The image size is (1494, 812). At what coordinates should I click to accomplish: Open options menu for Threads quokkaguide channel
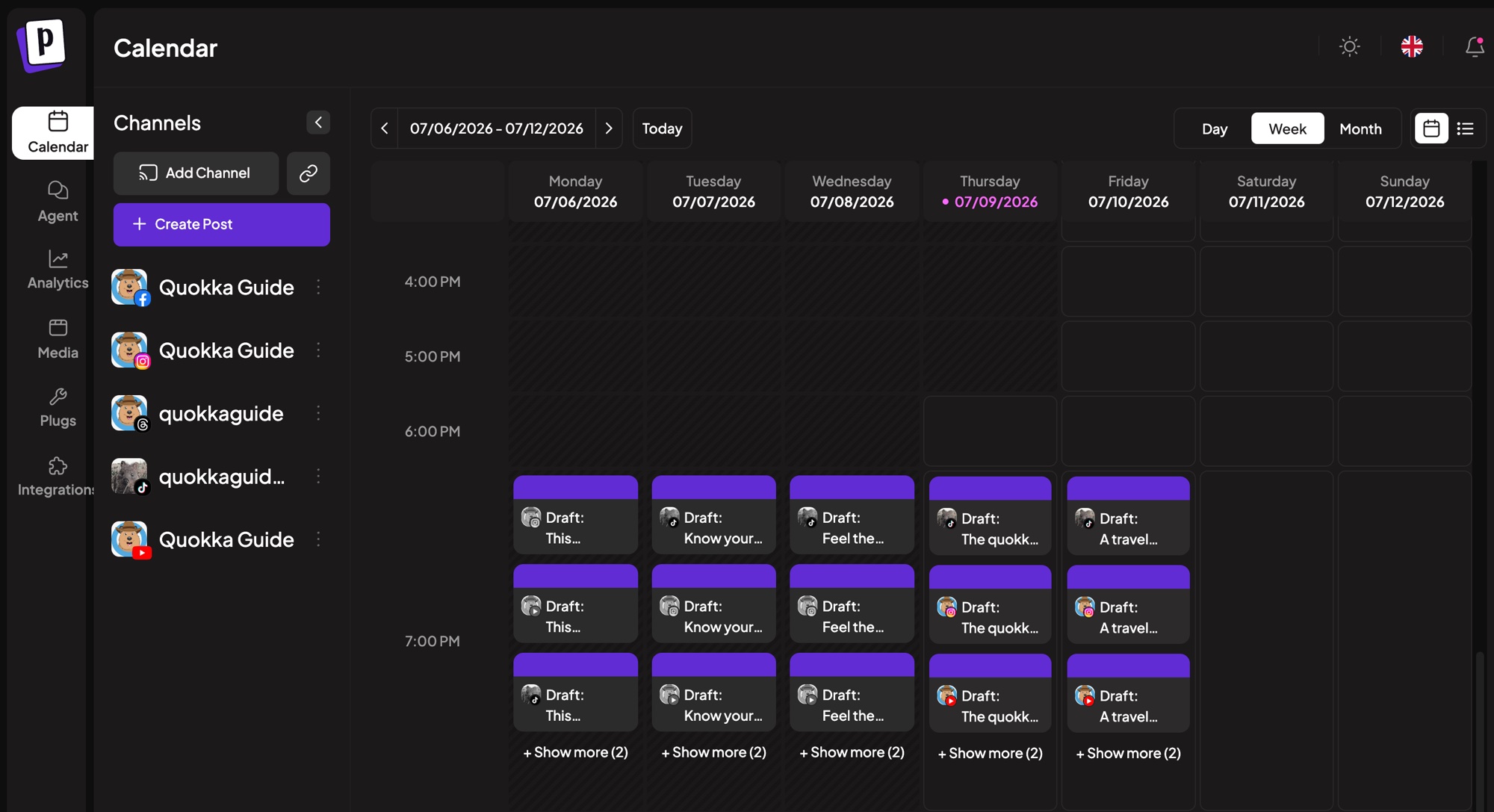319,413
